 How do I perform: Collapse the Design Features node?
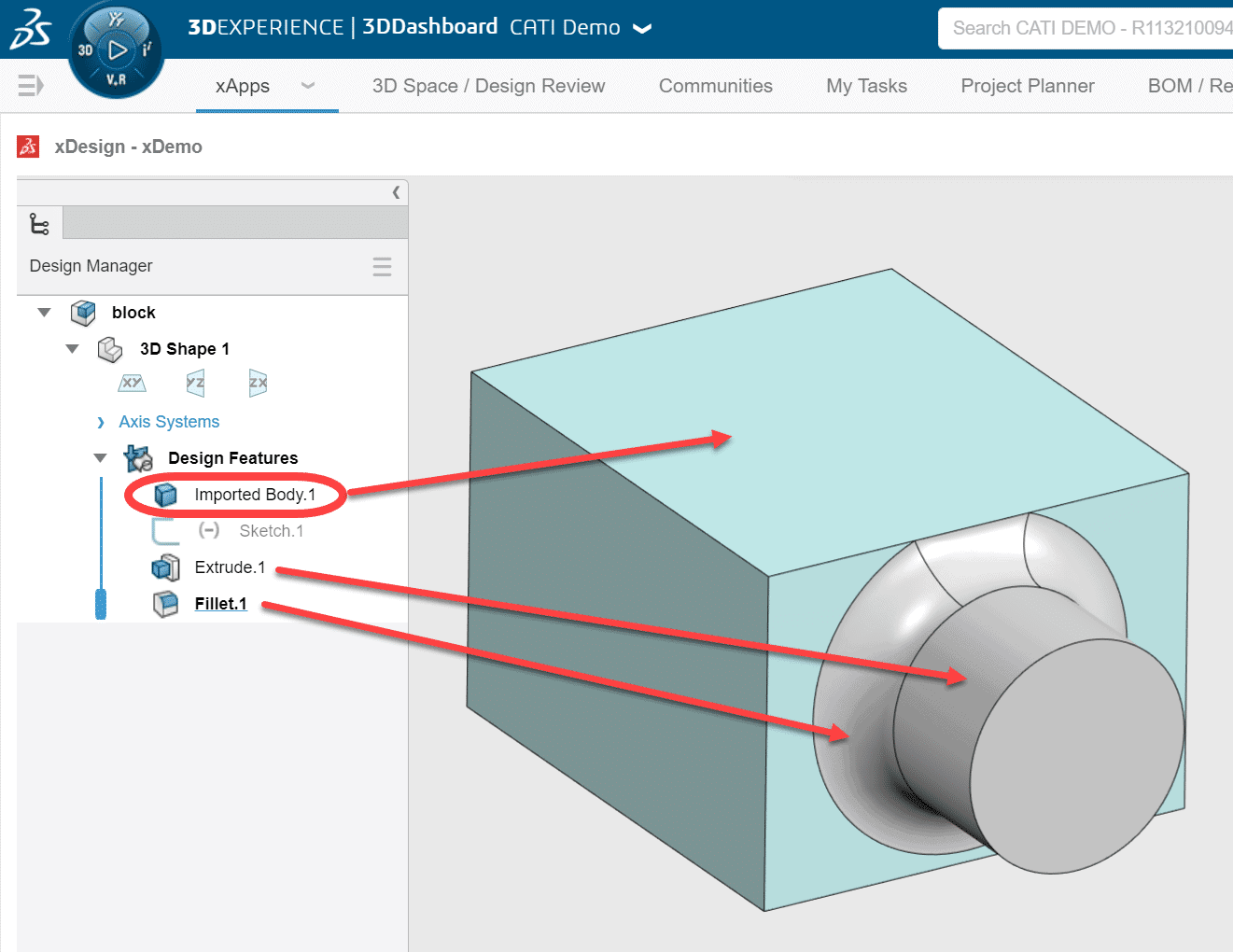(100, 458)
